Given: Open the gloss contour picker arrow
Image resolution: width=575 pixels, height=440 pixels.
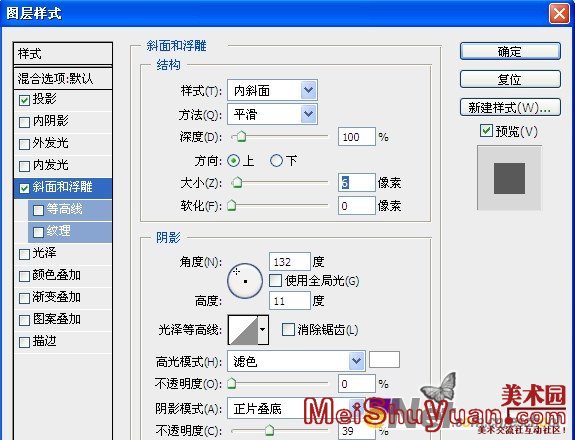Looking at the screenshot, I should tap(263, 330).
